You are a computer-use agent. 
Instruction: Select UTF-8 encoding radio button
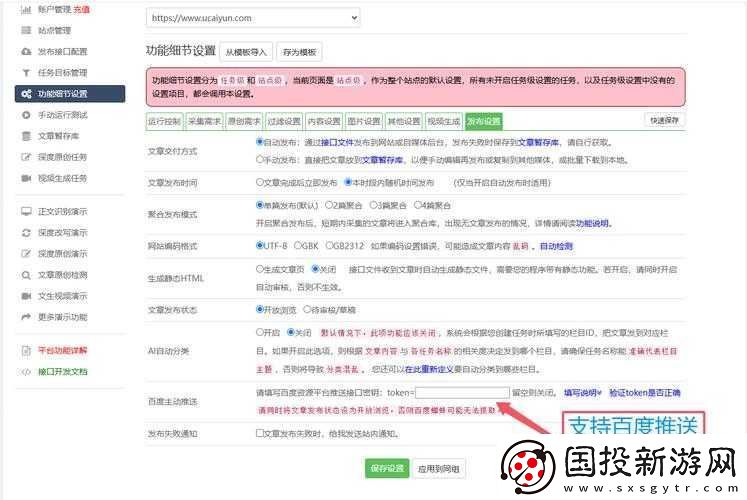pyautogui.click(x=260, y=246)
